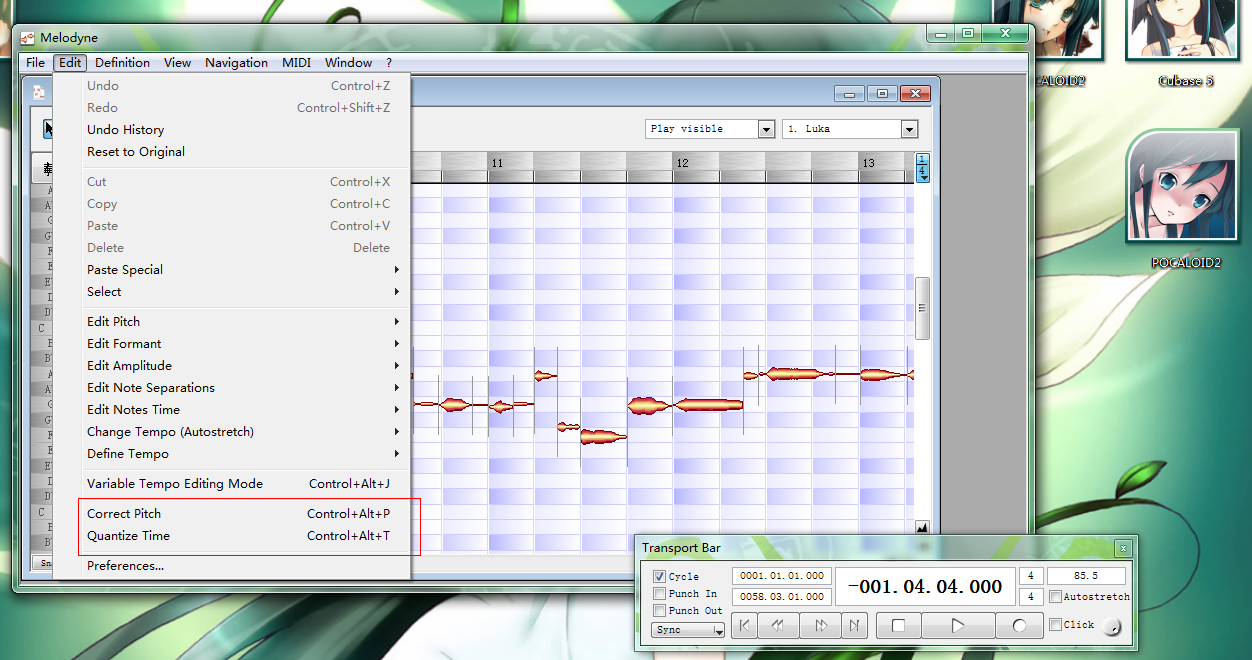Click the 1/4 quantize grid icon
1252x660 pixels.
pyautogui.click(x=923, y=168)
